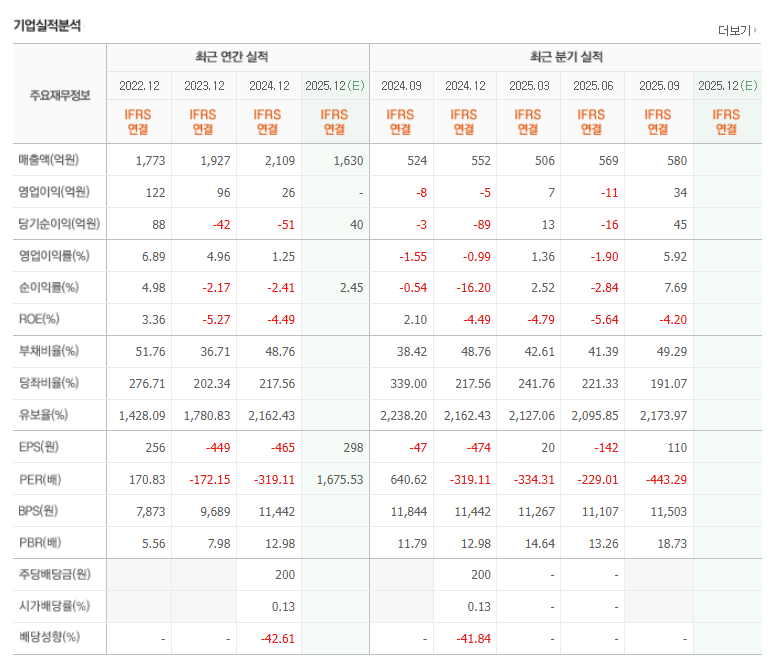The width and height of the screenshot is (776, 660).
Task: Select the 2,109 revenue value
Action: coord(280,161)
